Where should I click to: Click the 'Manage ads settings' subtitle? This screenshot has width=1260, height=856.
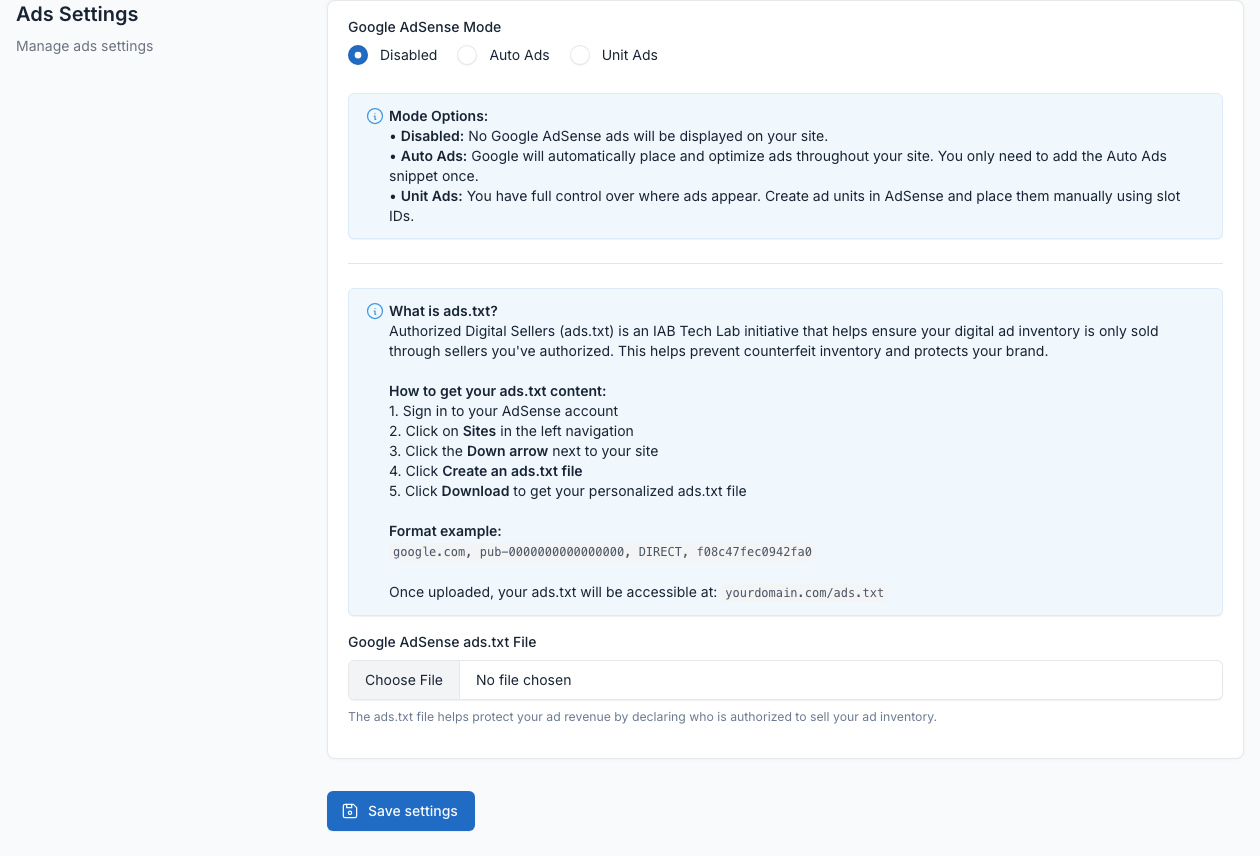click(85, 46)
